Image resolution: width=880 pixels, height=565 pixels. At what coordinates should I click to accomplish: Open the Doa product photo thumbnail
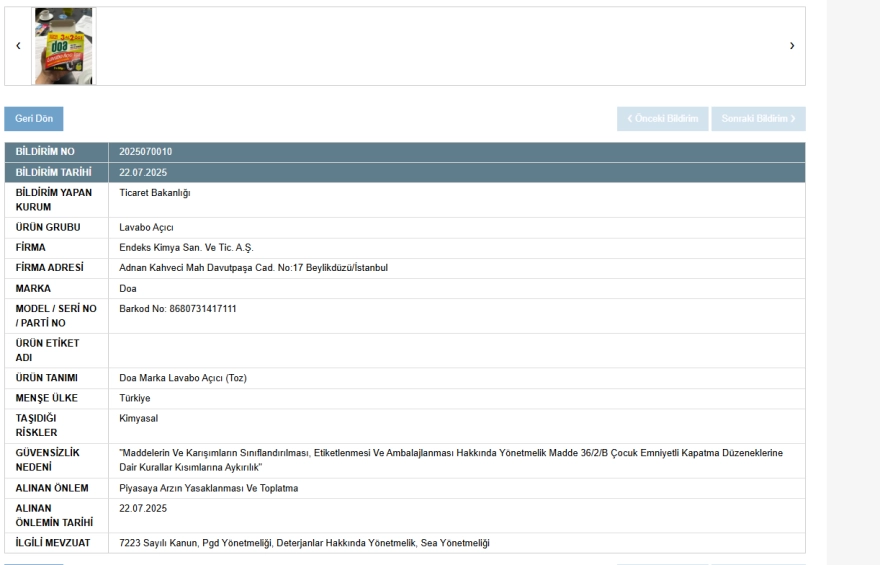coord(63,46)
